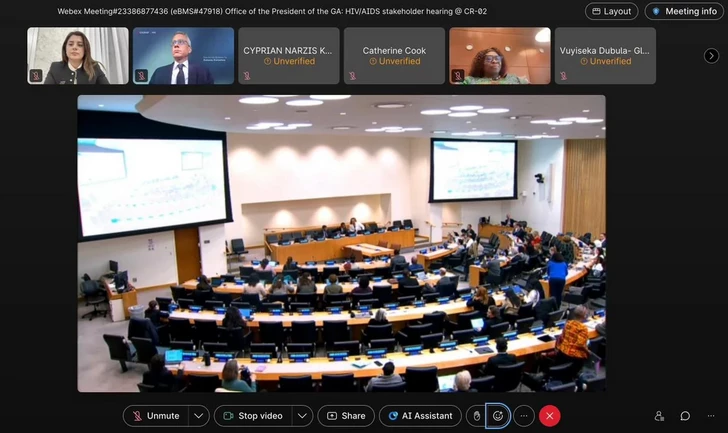Select CYPRIAN NARZIS participant tile
728x433 pixels.
289,56
